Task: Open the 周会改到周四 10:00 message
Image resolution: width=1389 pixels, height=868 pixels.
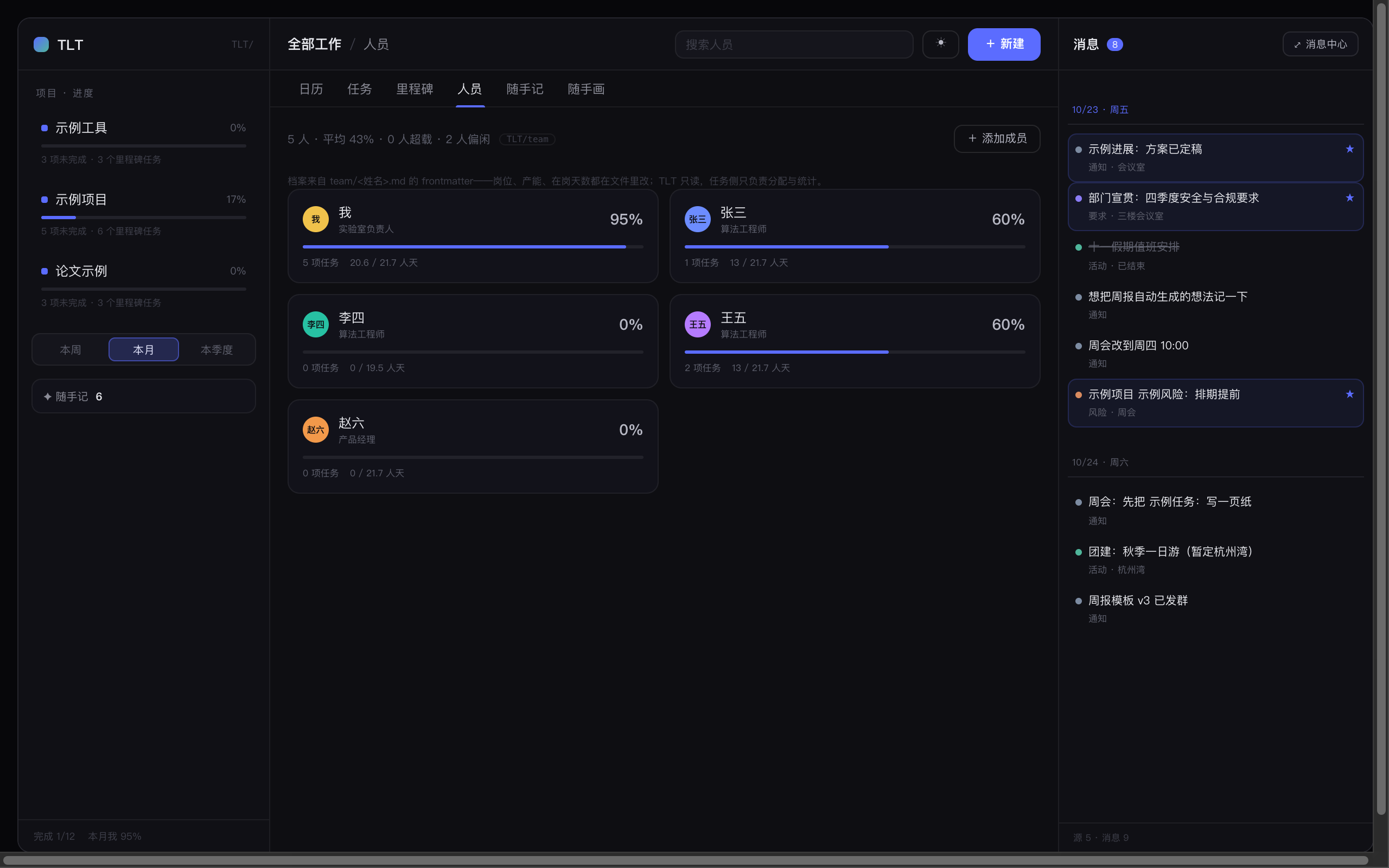Action: pyautogui.click(x=1215, y=354)
